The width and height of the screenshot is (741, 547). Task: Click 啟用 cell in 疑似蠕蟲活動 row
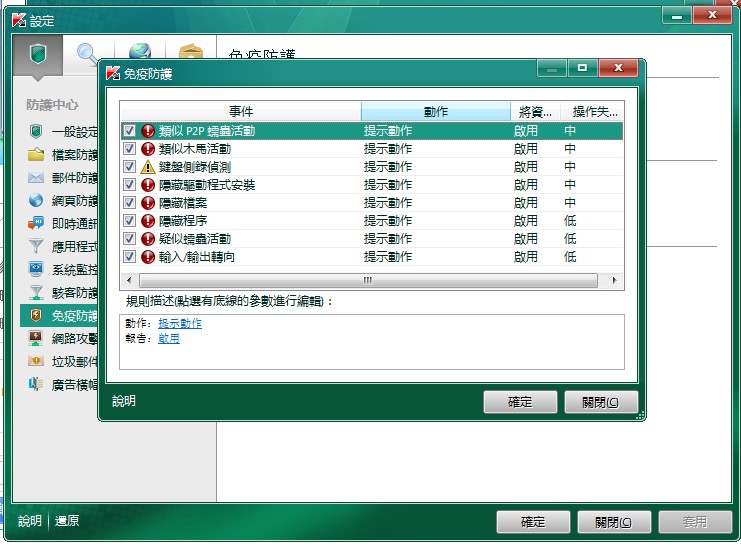526,239
